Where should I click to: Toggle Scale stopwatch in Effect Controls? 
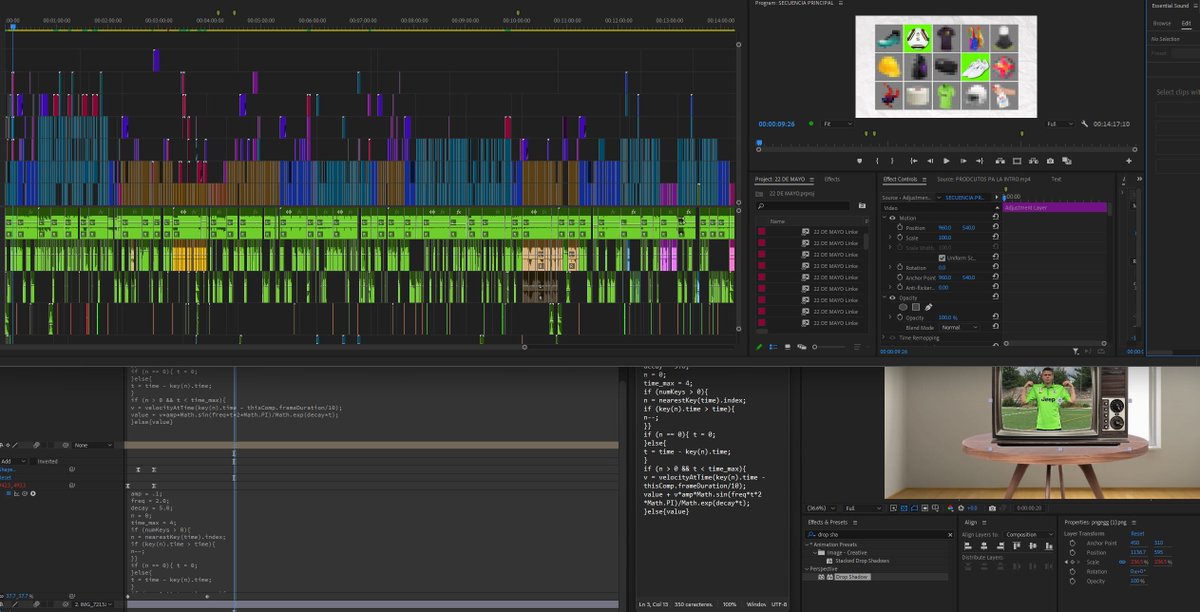point(900,237)
